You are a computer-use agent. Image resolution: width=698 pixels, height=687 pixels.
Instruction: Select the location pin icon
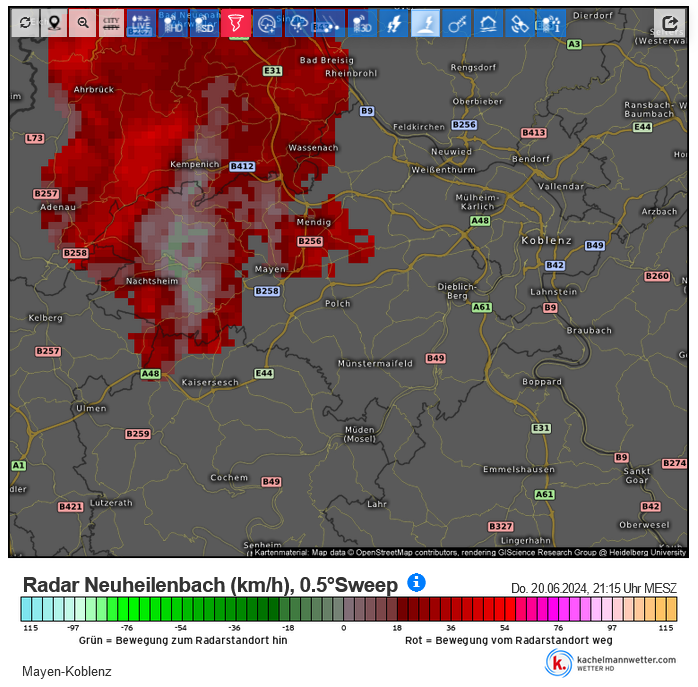coord(54,23)
